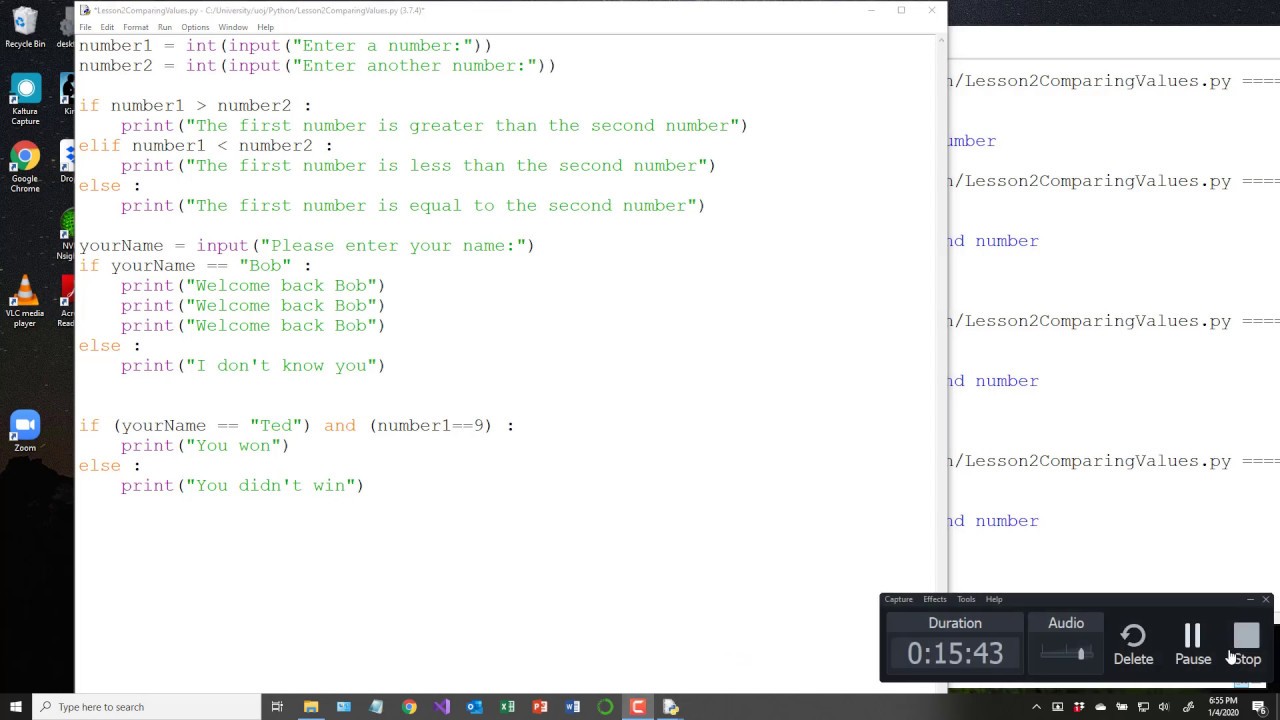Click 'print("You didn't win")' line

(243, 485)
